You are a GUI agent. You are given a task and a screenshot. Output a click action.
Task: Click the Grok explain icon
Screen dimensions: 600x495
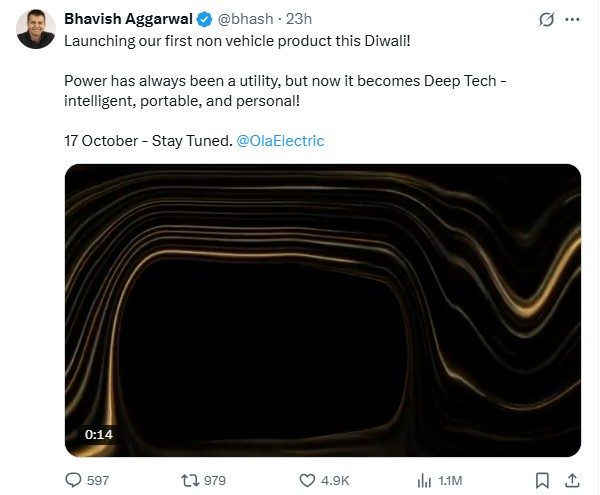point(546,19)
